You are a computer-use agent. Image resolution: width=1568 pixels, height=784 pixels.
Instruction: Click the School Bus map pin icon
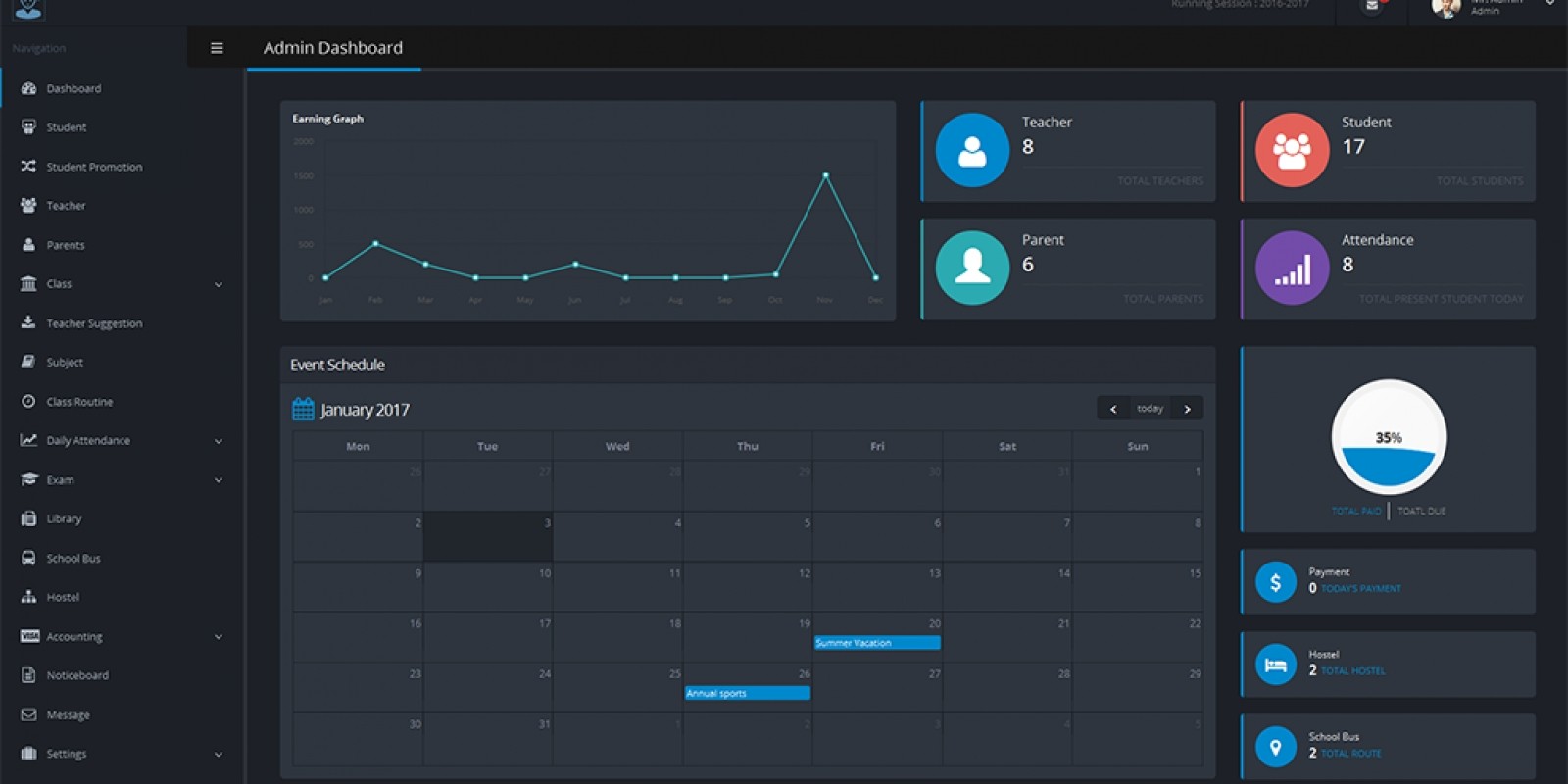(x=1275, y=747)
